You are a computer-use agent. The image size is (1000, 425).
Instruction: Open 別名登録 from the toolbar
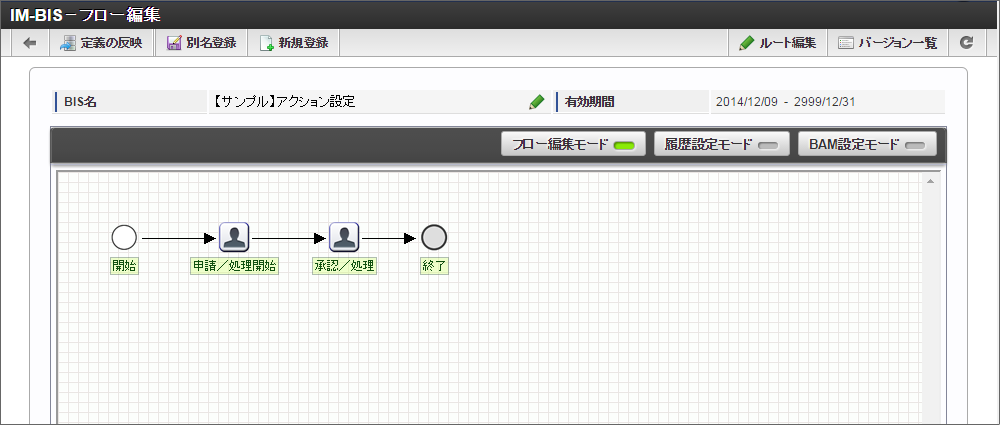click(x=202, y=43)
